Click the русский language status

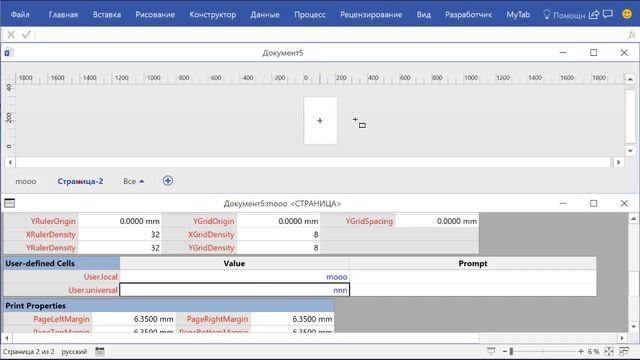point(74,351)
